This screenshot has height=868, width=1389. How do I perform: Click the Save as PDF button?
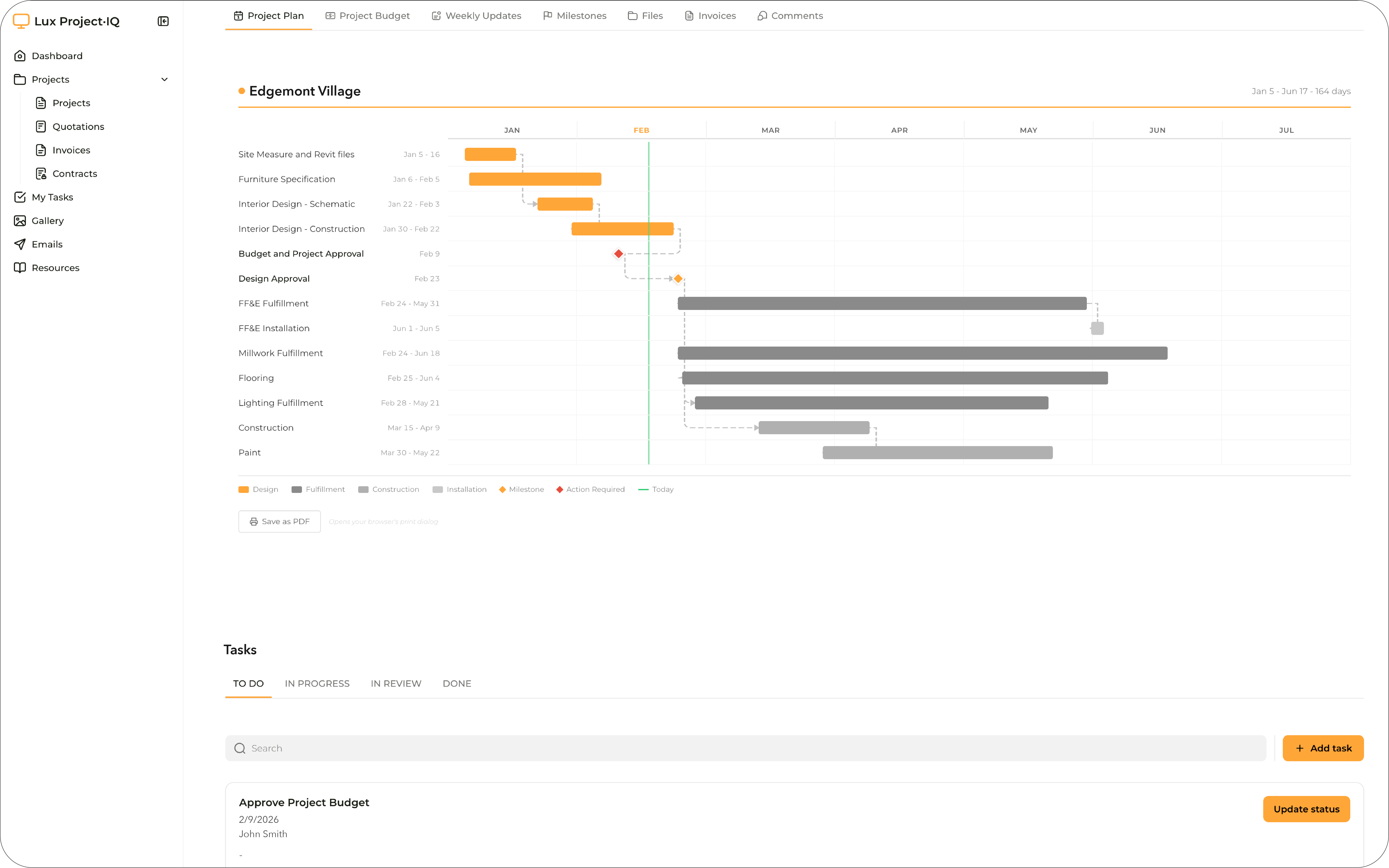(x=280, y=521)
